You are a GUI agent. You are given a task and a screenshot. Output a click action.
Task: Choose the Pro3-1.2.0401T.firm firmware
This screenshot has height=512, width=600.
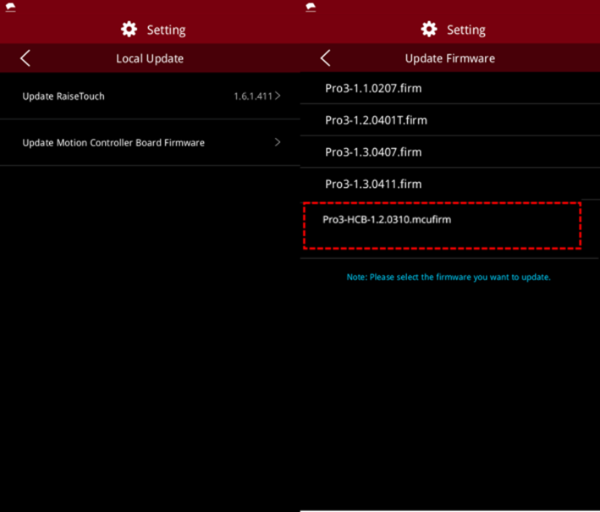tap(376, 120)
